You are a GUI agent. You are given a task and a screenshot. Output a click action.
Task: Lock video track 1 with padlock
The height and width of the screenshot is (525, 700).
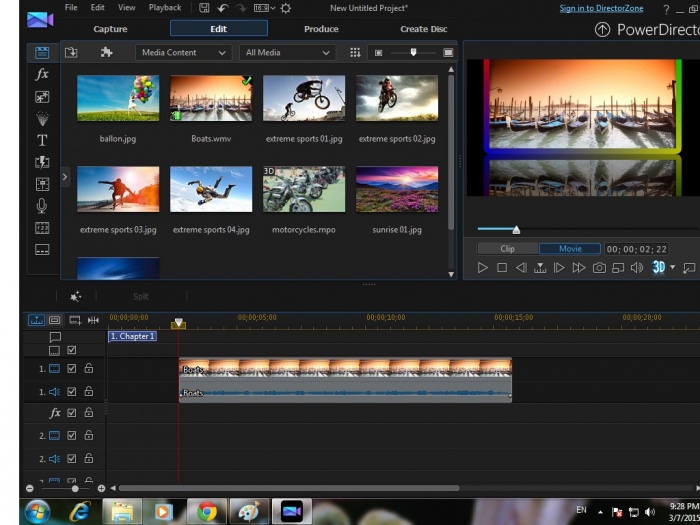point(89,369)
